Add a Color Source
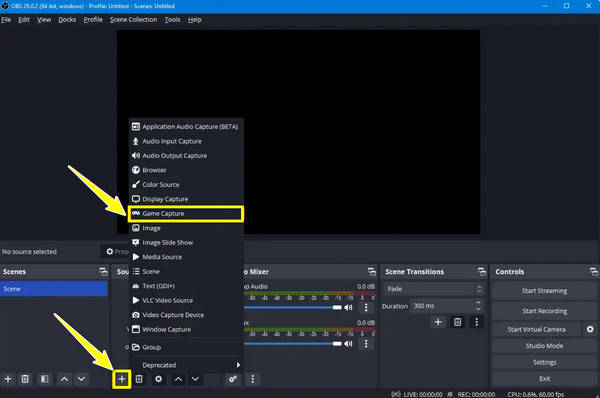 pyautogui.click(x=186, y=184)
